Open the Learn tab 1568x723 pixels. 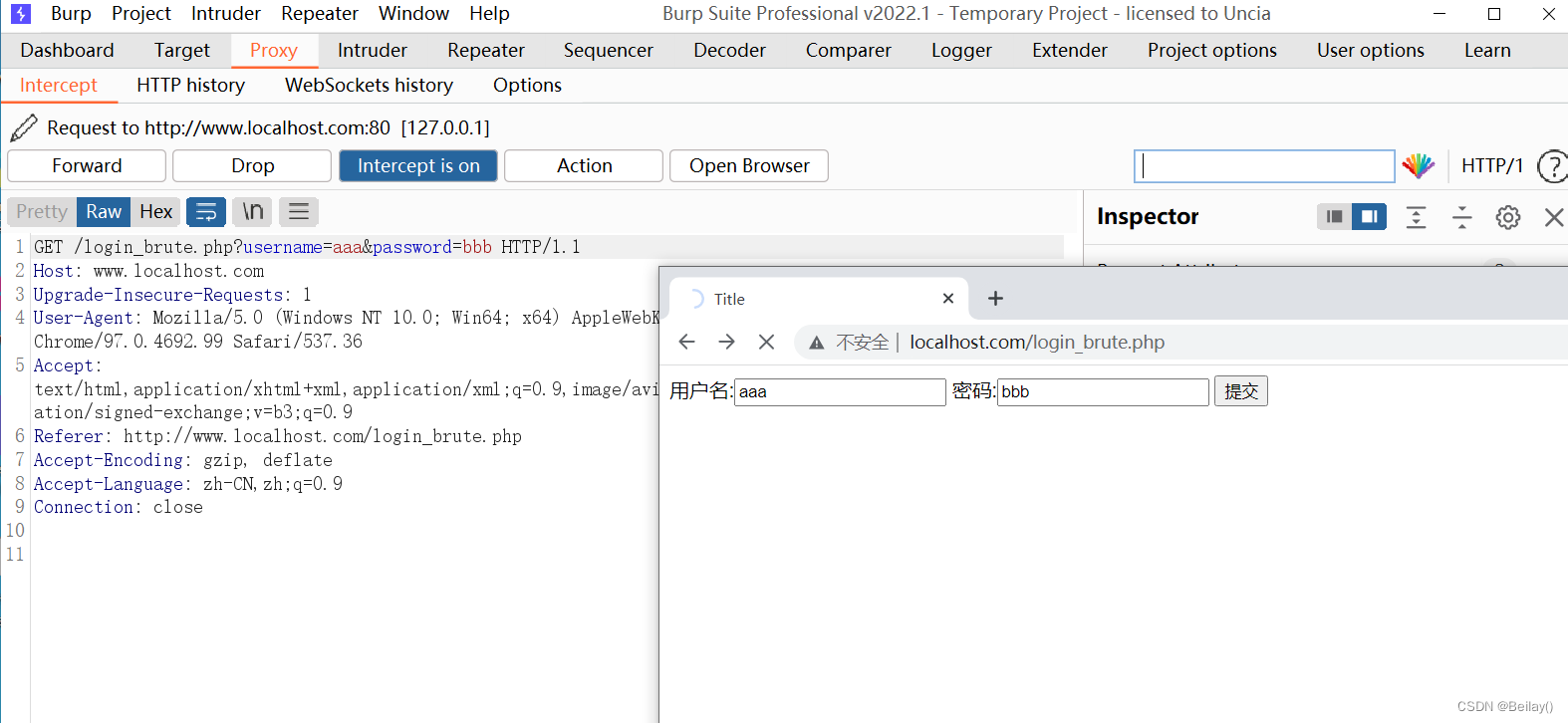[x=1487, y=51]
